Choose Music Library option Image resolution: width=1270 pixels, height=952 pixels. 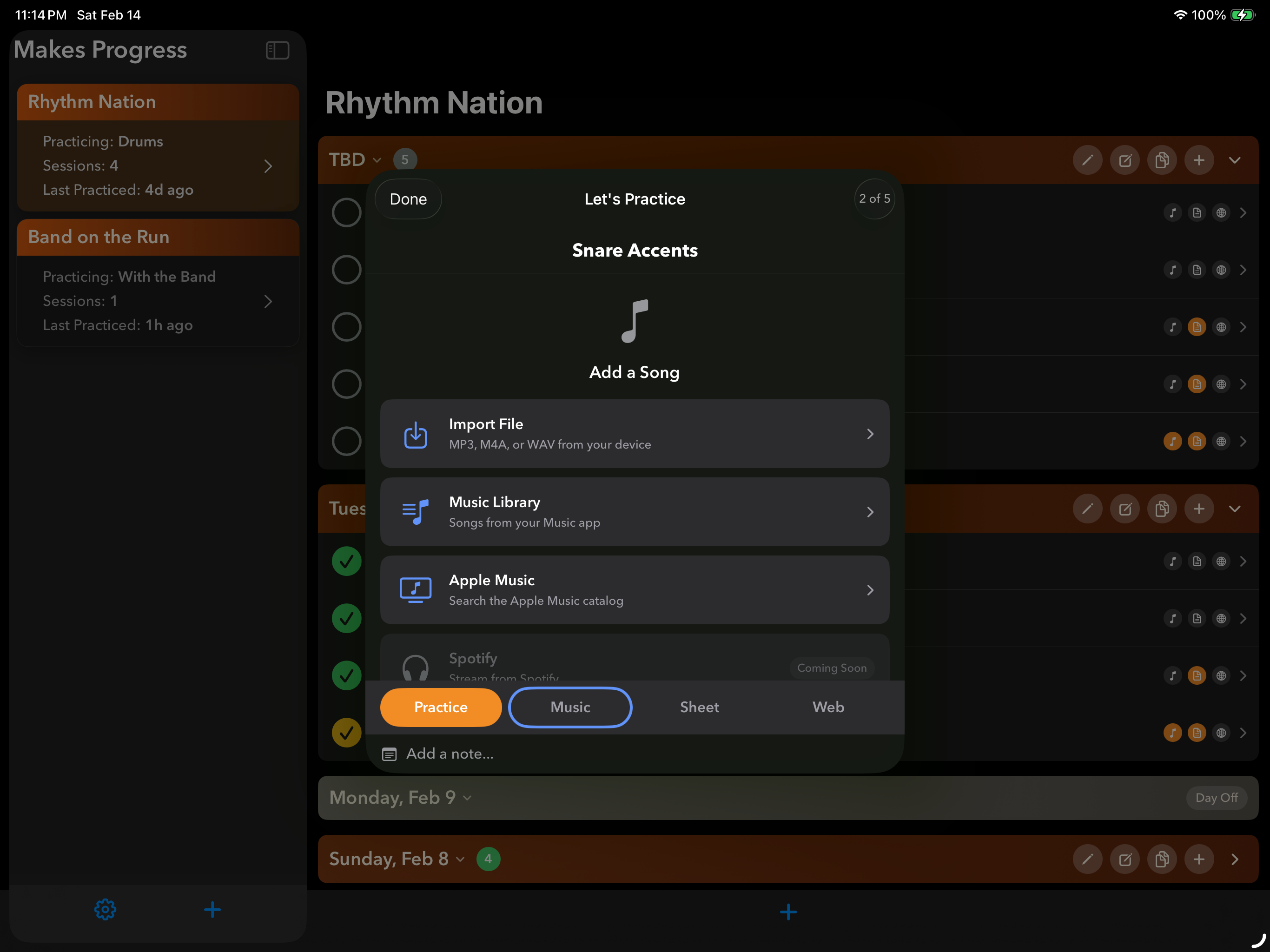point(635,512)
